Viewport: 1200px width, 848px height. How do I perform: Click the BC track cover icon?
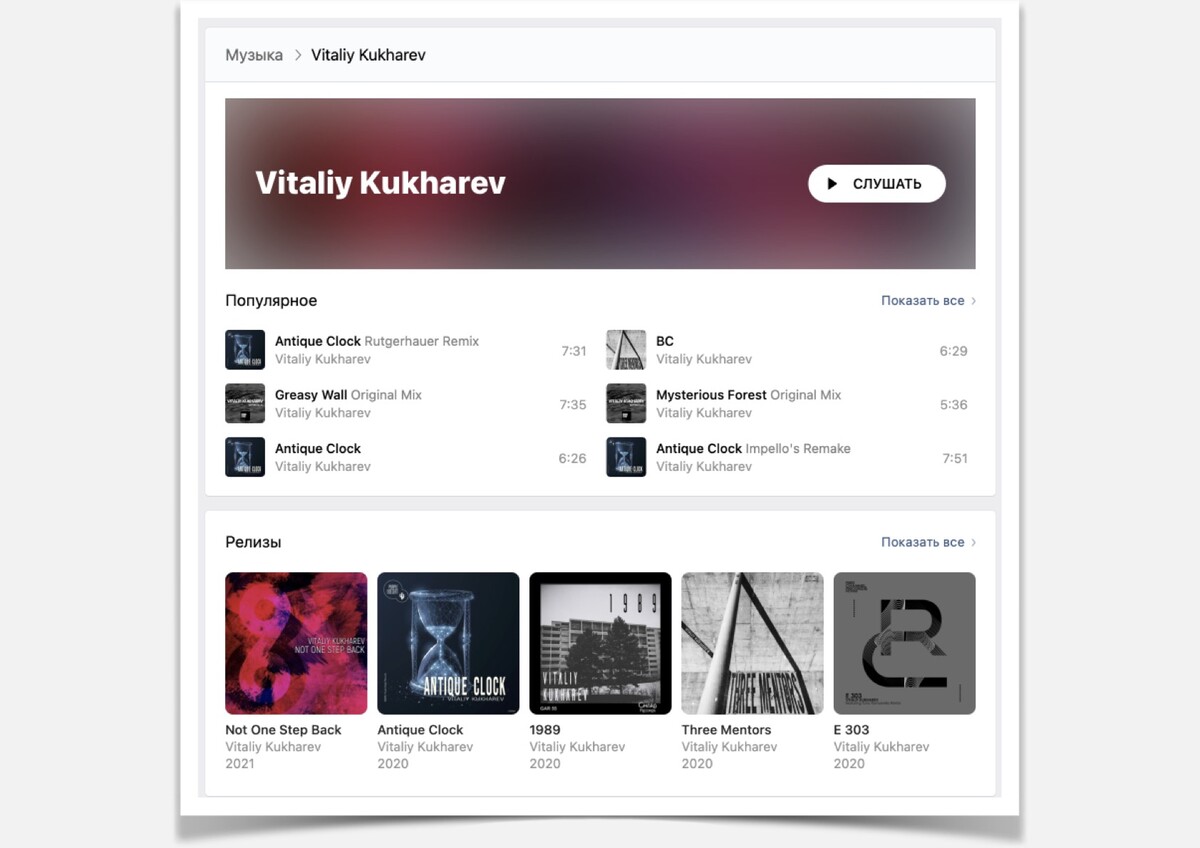pyautogui.click(x=626, y=350)
